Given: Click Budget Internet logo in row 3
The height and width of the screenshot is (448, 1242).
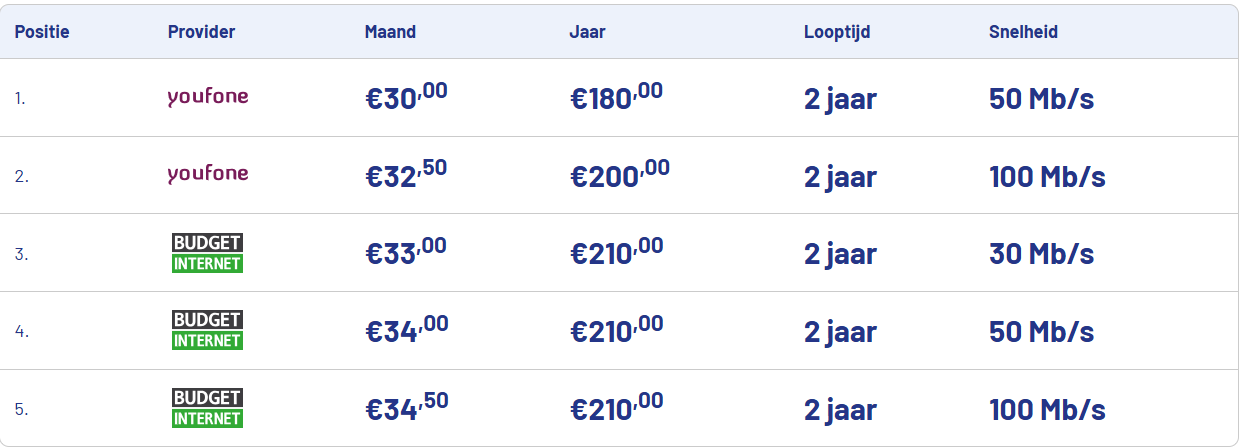Looking at the screenshot, I should (207, 253).
